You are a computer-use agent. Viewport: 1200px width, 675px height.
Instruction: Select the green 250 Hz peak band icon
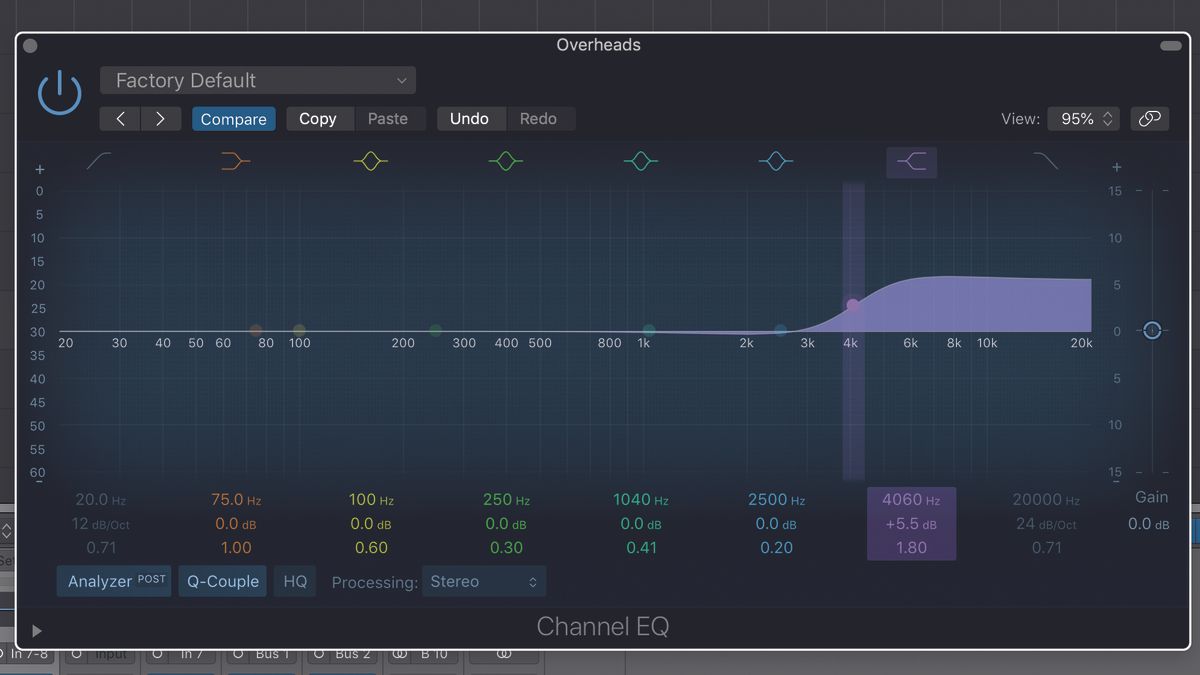point(505,160)
